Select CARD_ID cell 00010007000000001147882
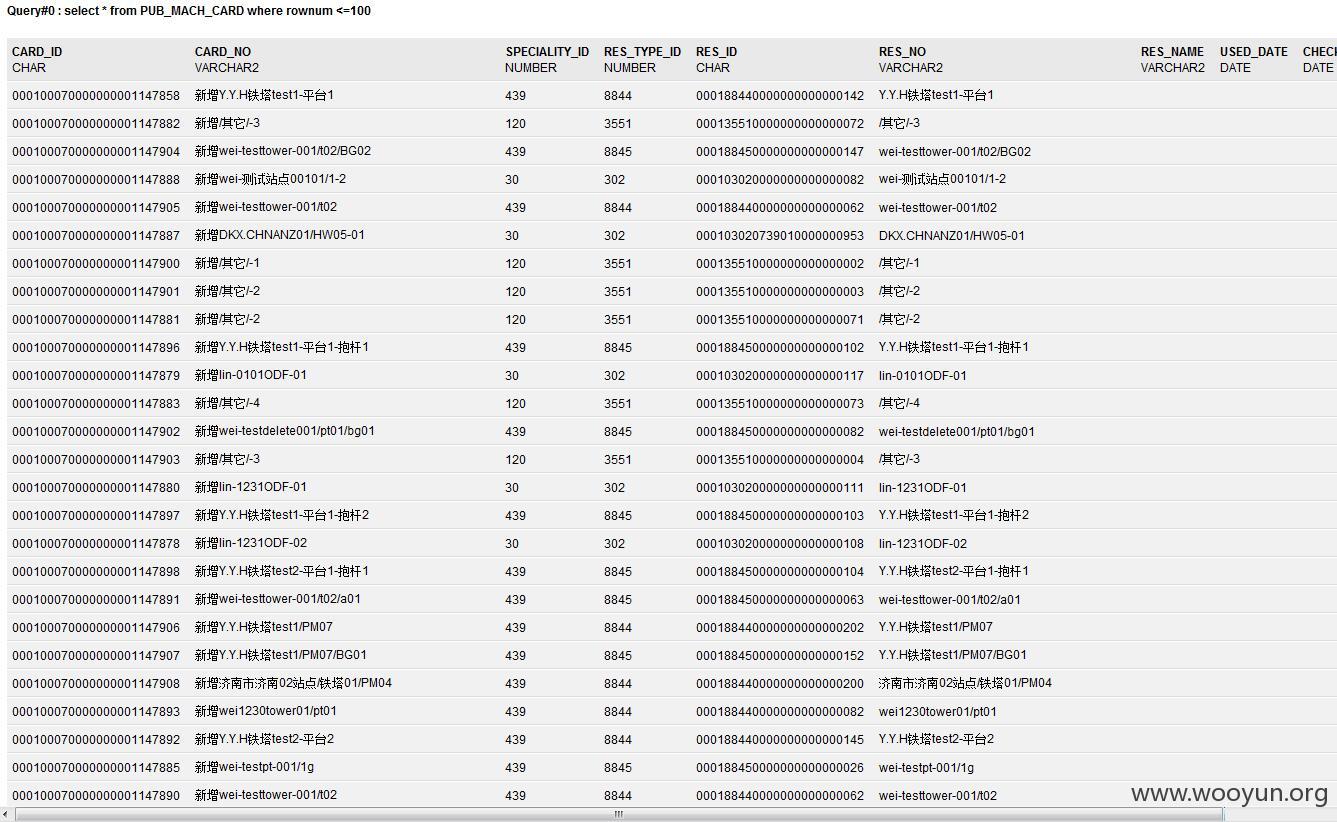This screenshot has width=1337, height=822. tap(96, 124)
